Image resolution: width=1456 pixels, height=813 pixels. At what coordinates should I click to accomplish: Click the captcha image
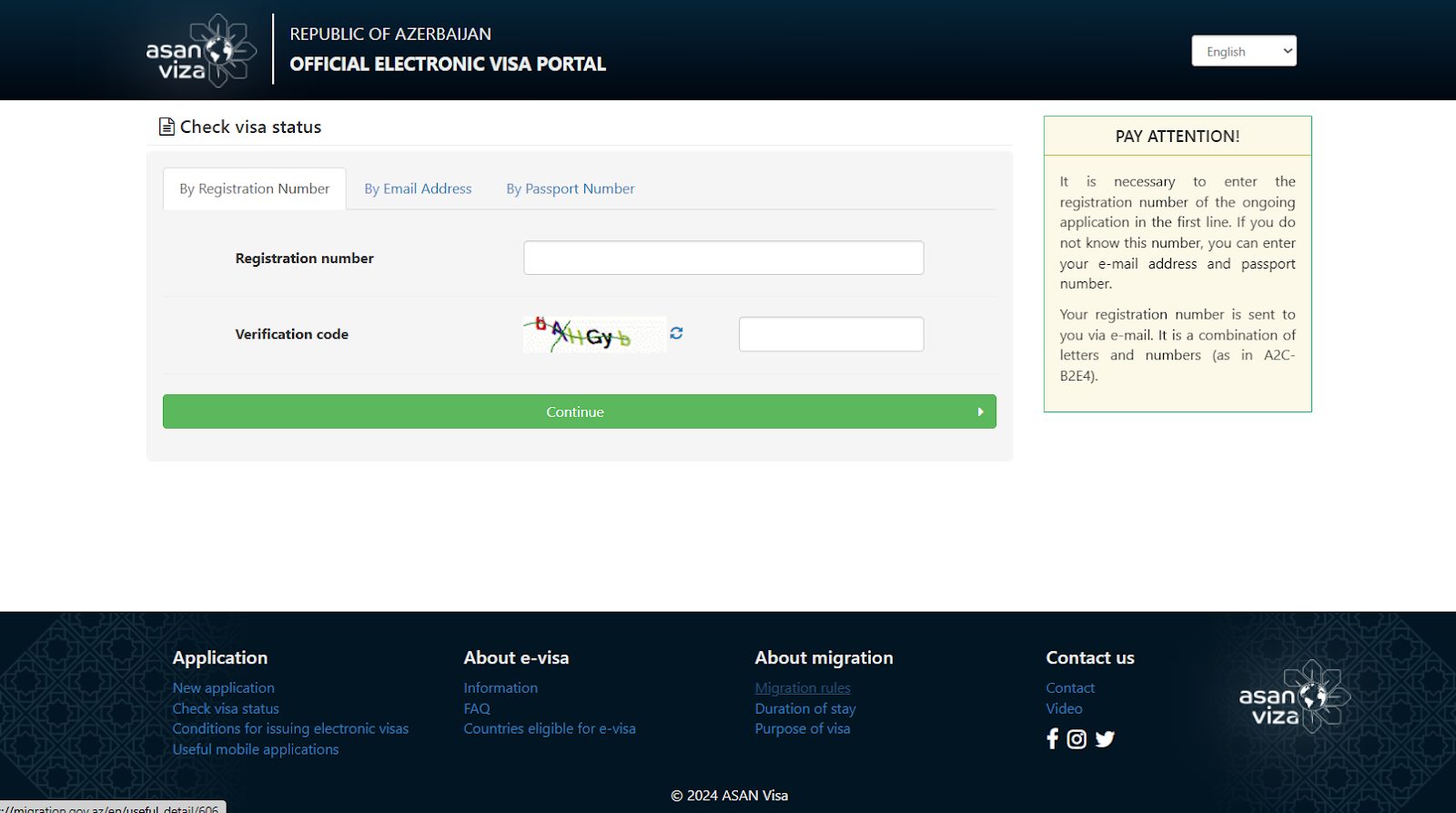tap(594, 334)
